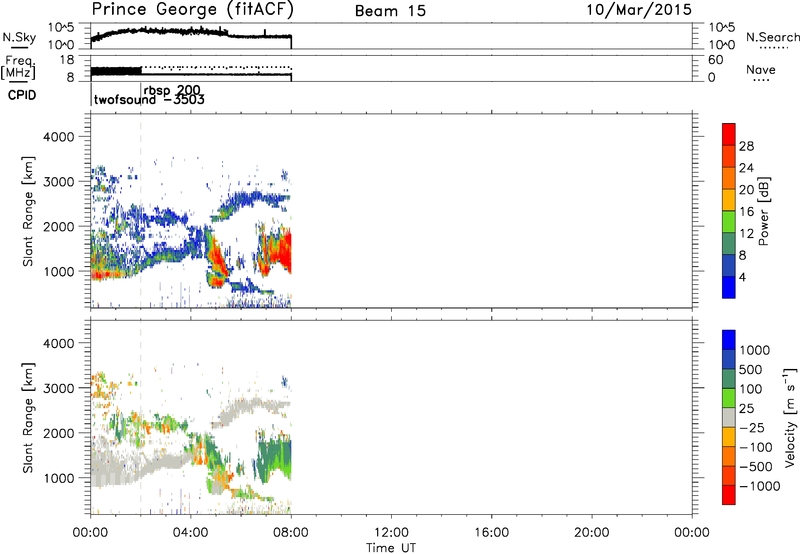Image resolution: width=800 pixels, height=554 pixels.
Task: Click the blue bottom of power color bar
Action: click(x=729, y=287)
